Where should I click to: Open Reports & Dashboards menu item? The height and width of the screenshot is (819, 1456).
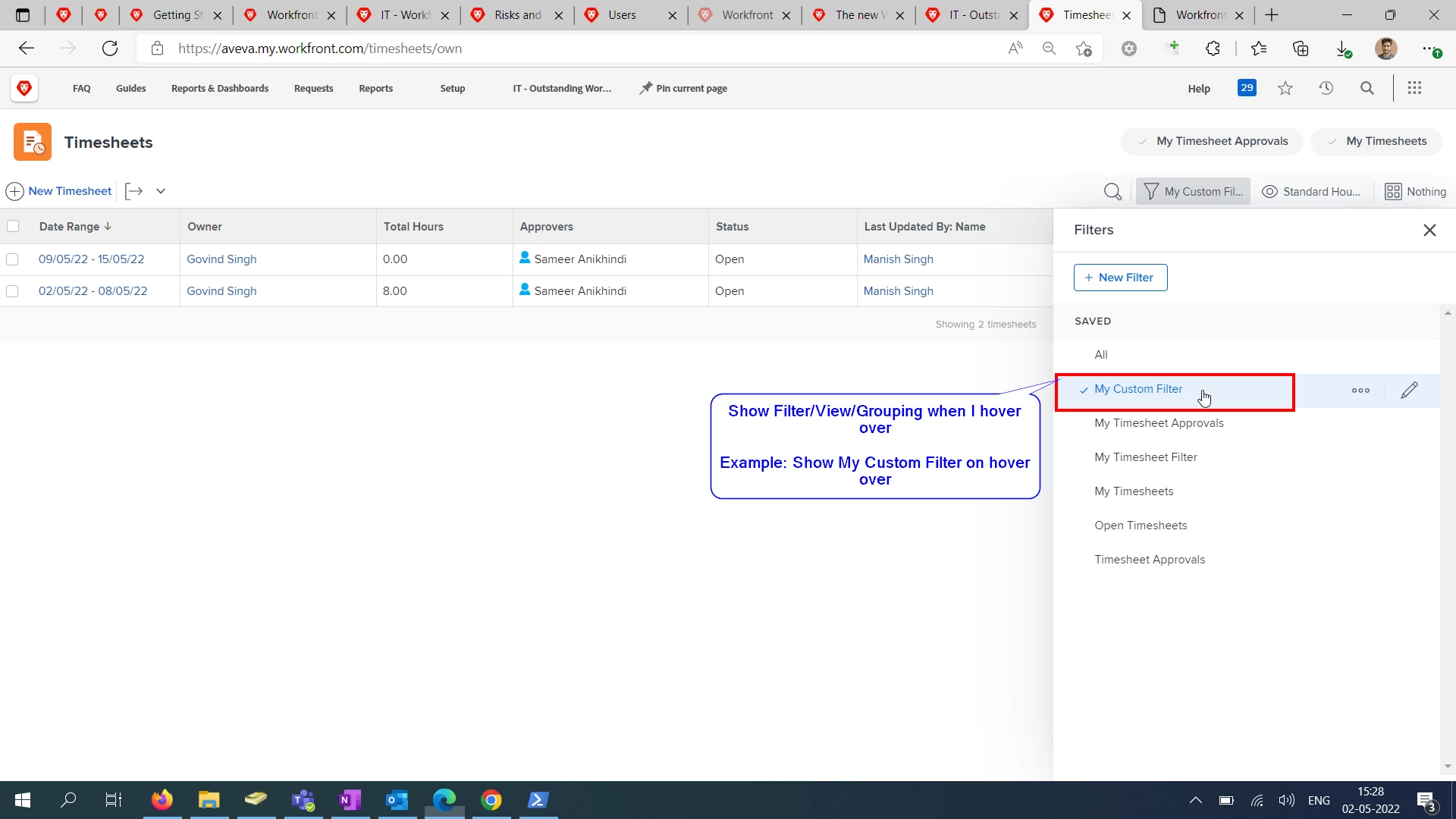(220, 88)
